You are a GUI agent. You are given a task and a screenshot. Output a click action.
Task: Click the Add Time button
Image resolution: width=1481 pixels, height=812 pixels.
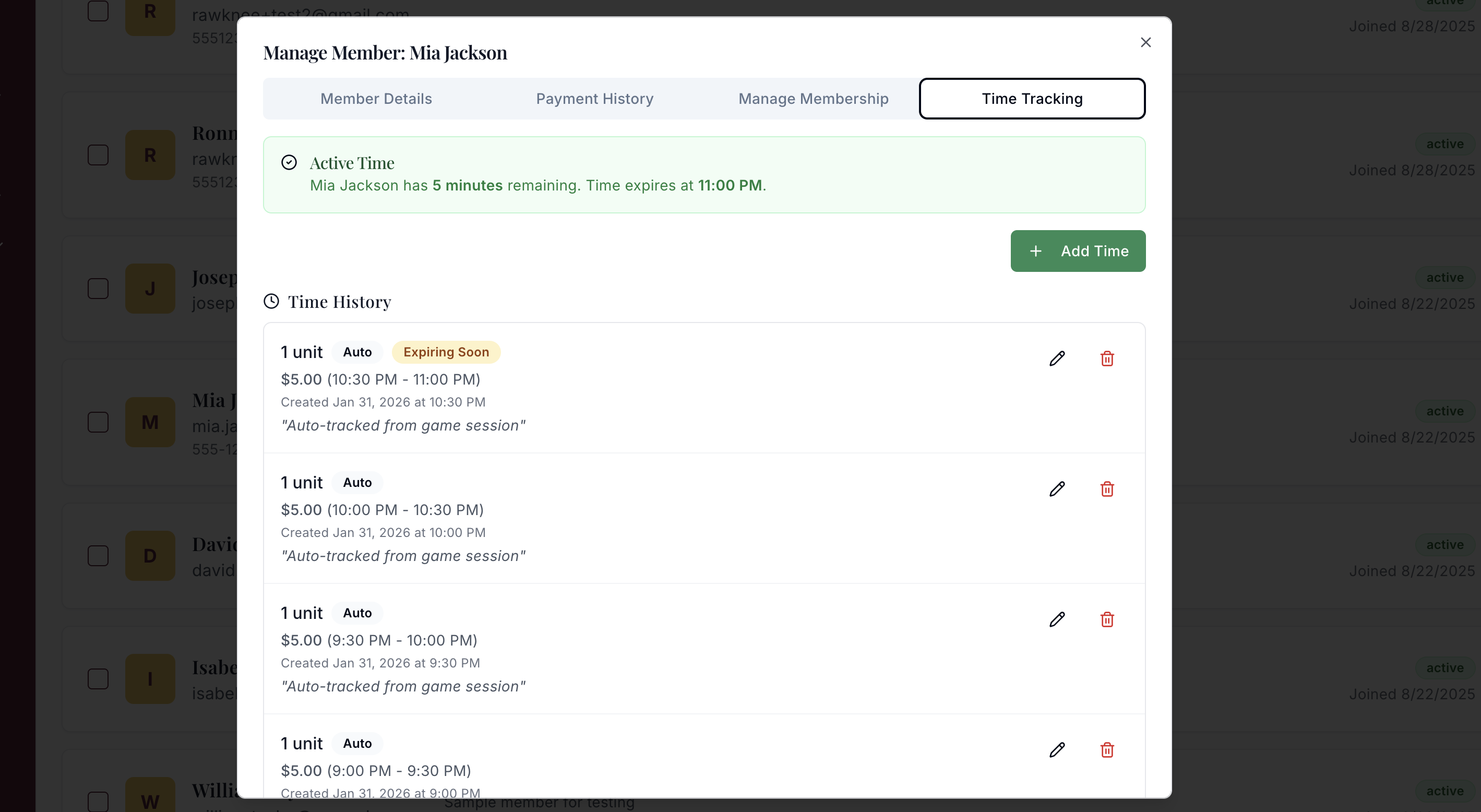(1078, 252)
